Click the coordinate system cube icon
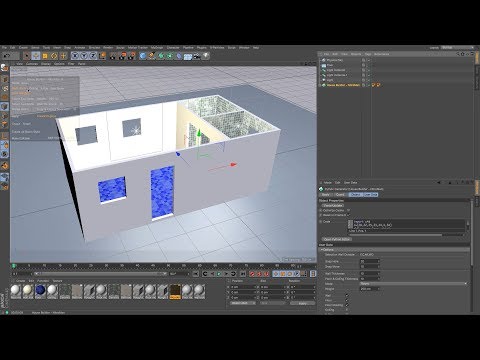The image size is (480, 360). coord(102,56)
